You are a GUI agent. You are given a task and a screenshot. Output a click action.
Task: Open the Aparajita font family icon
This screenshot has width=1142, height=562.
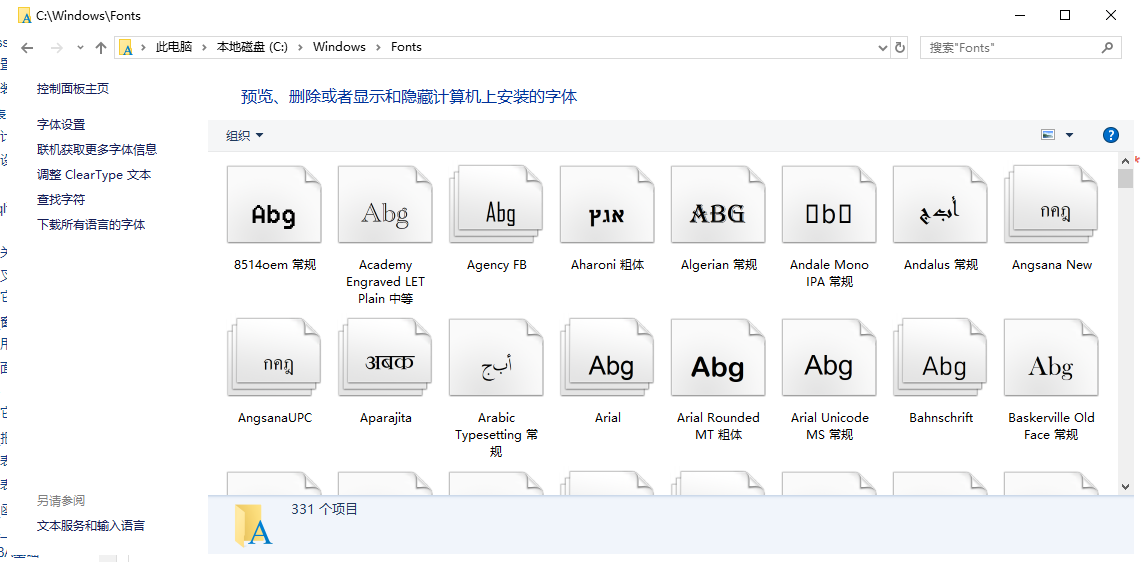click(385, 357)
